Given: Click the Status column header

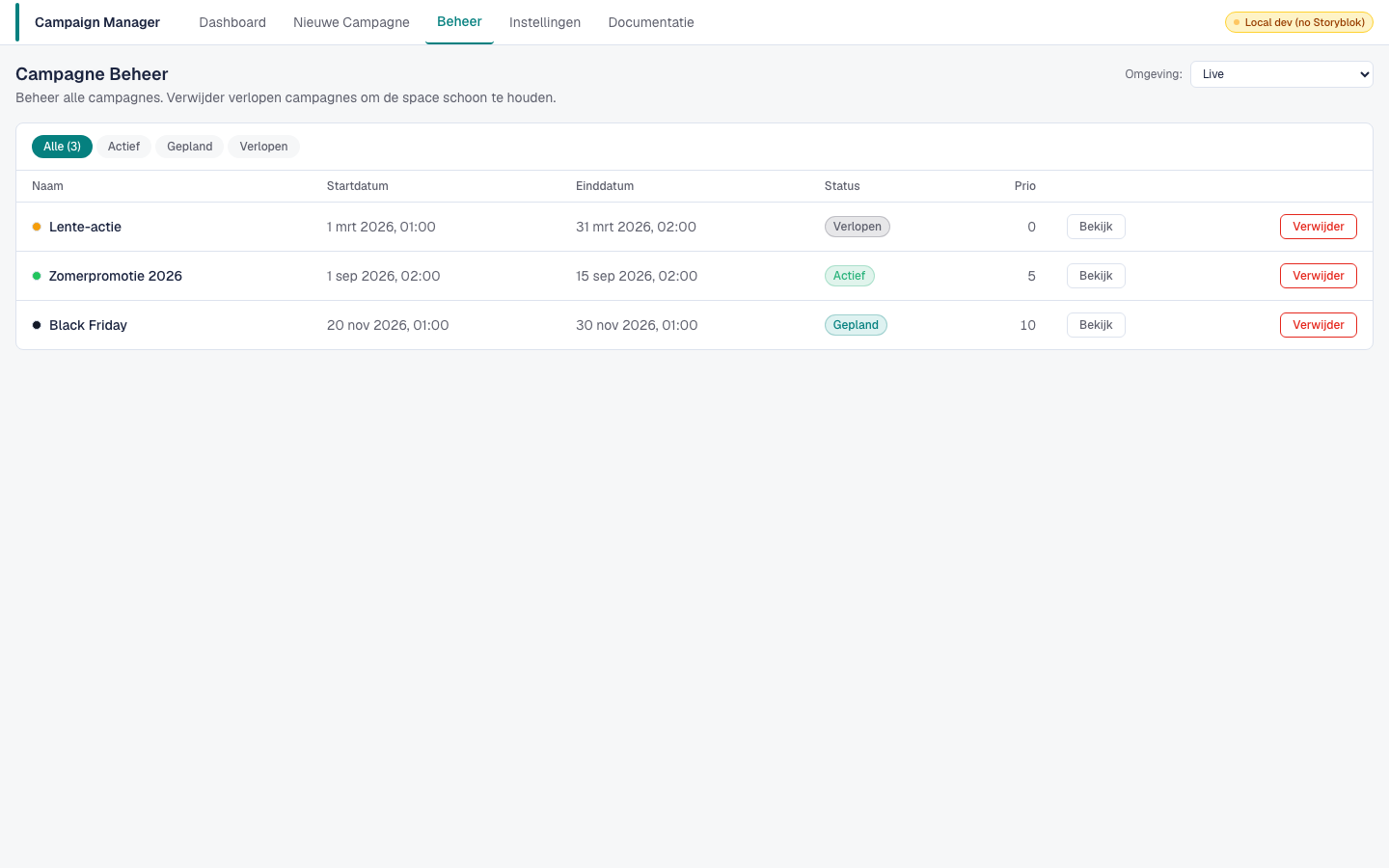Looking at the screenshot, I should coord(842,186).
